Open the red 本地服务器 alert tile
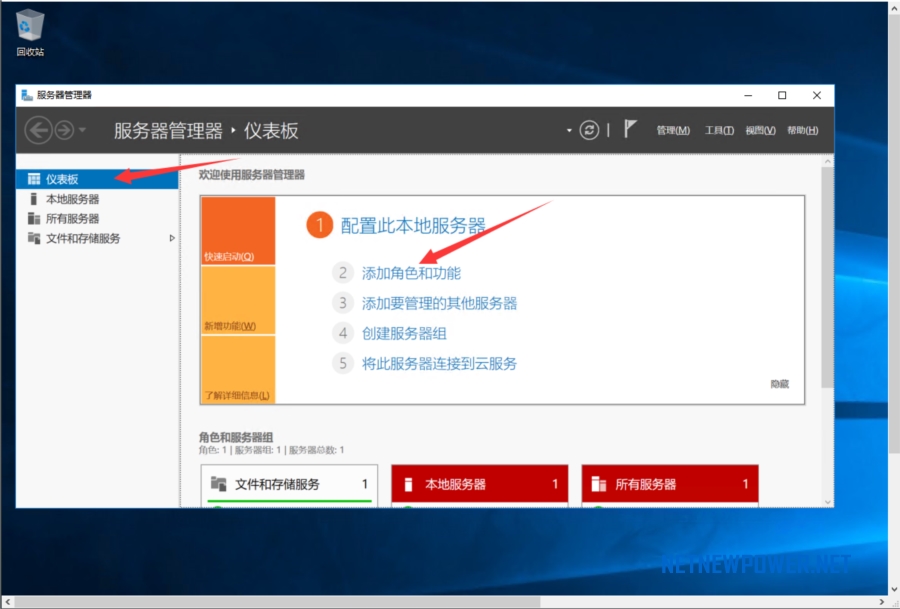900x609 pixels. tap(479, 484)
